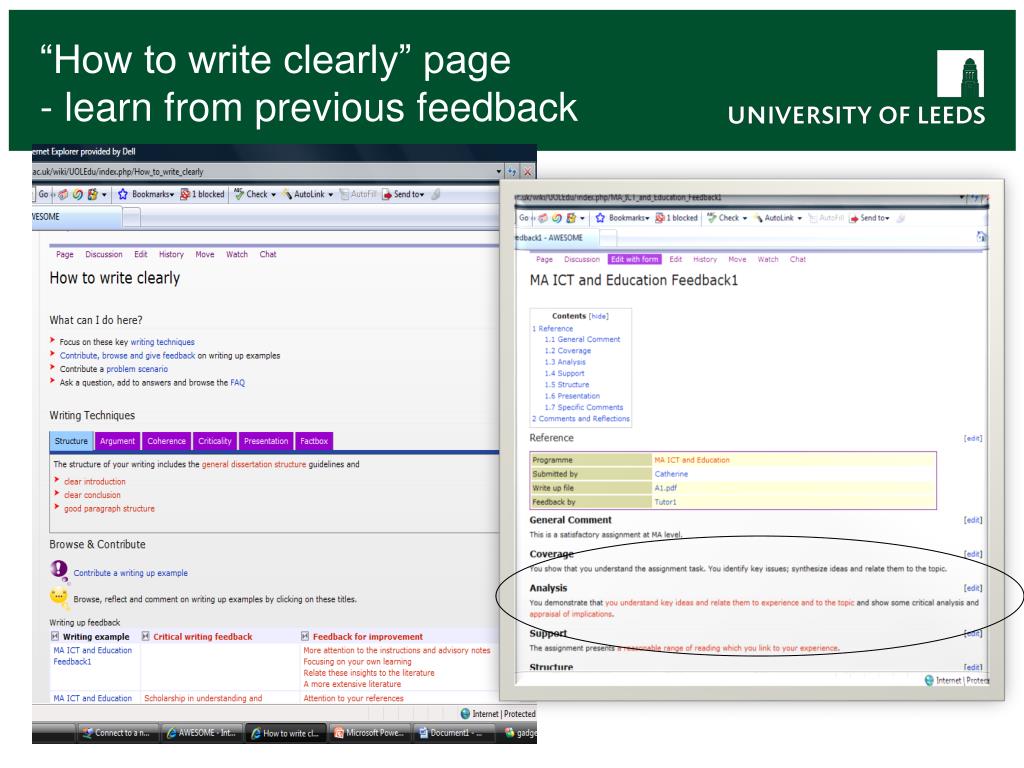
Task: Open 'good paragraph structure' link
Action: [x=109, y=509]
